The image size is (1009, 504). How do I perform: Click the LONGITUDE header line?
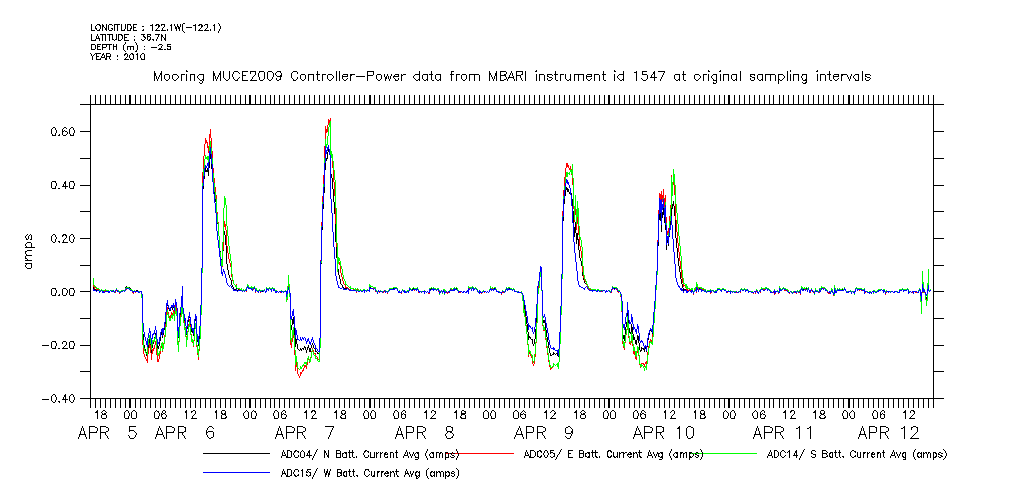(155, 27)
